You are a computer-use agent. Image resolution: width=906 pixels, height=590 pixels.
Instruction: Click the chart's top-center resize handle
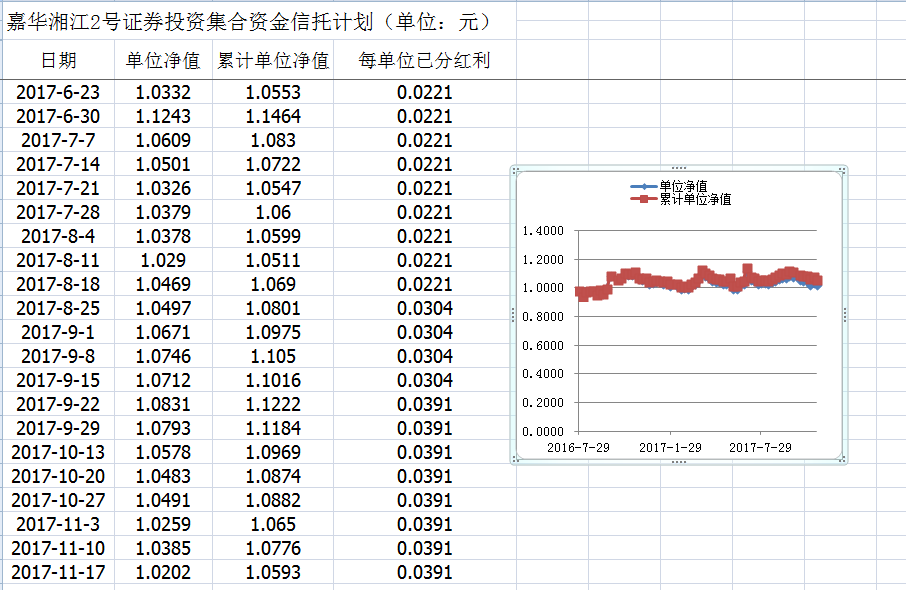click(680, 168)
